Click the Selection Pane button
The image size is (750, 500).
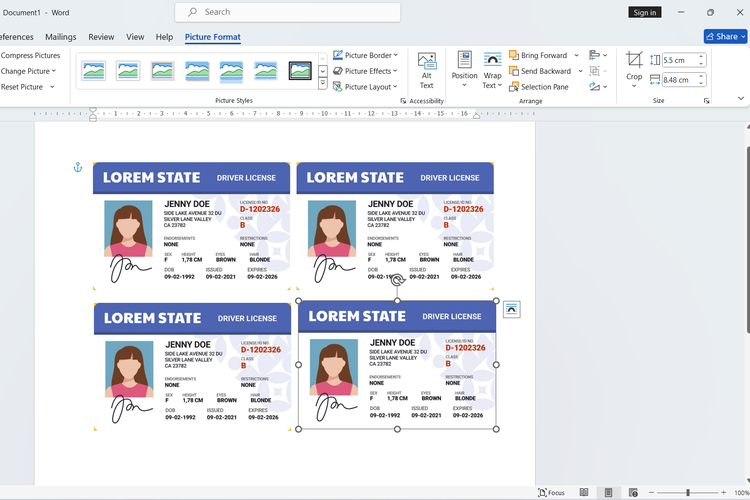tap(538, 87)
